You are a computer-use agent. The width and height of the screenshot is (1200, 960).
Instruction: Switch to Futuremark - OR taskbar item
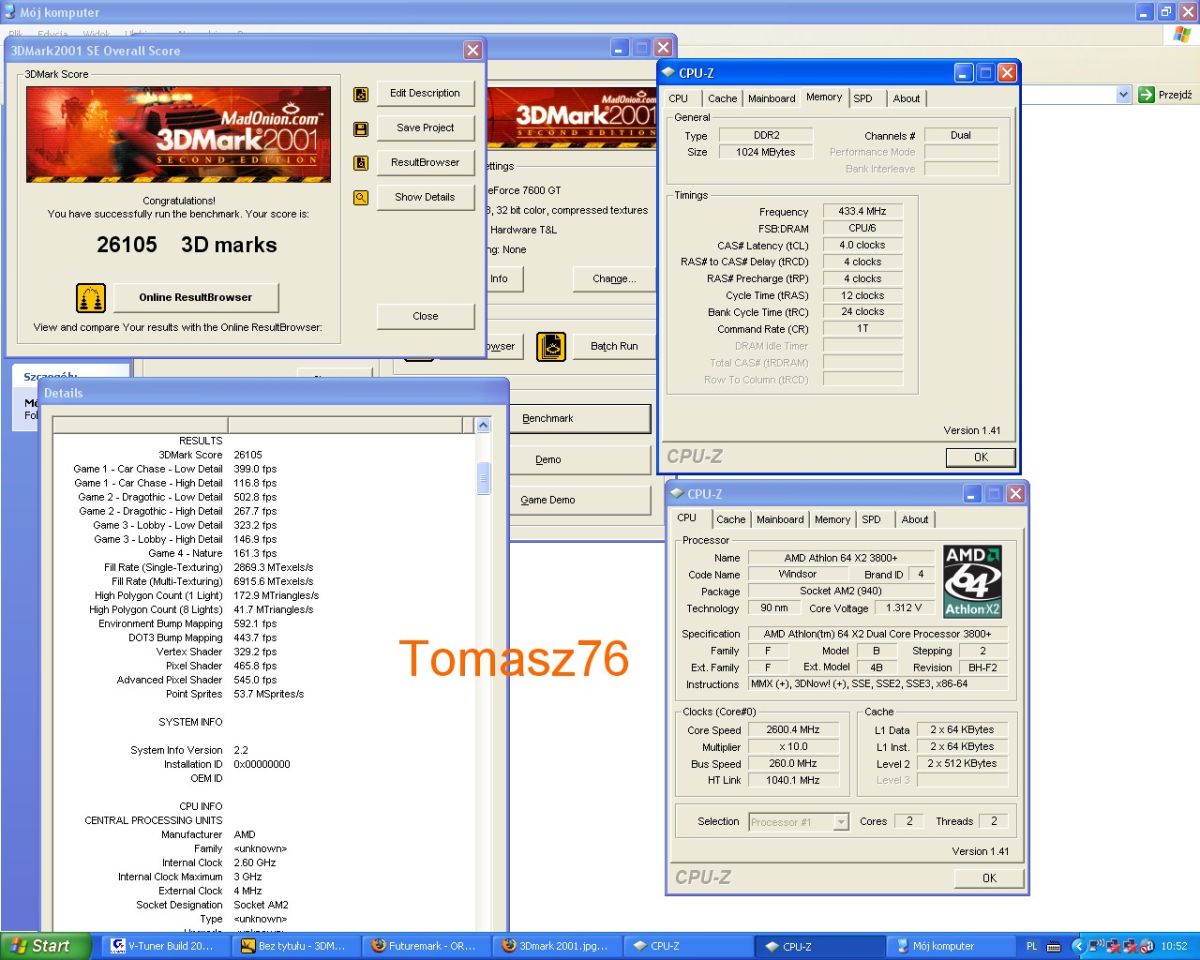click(x=424, y=946)
